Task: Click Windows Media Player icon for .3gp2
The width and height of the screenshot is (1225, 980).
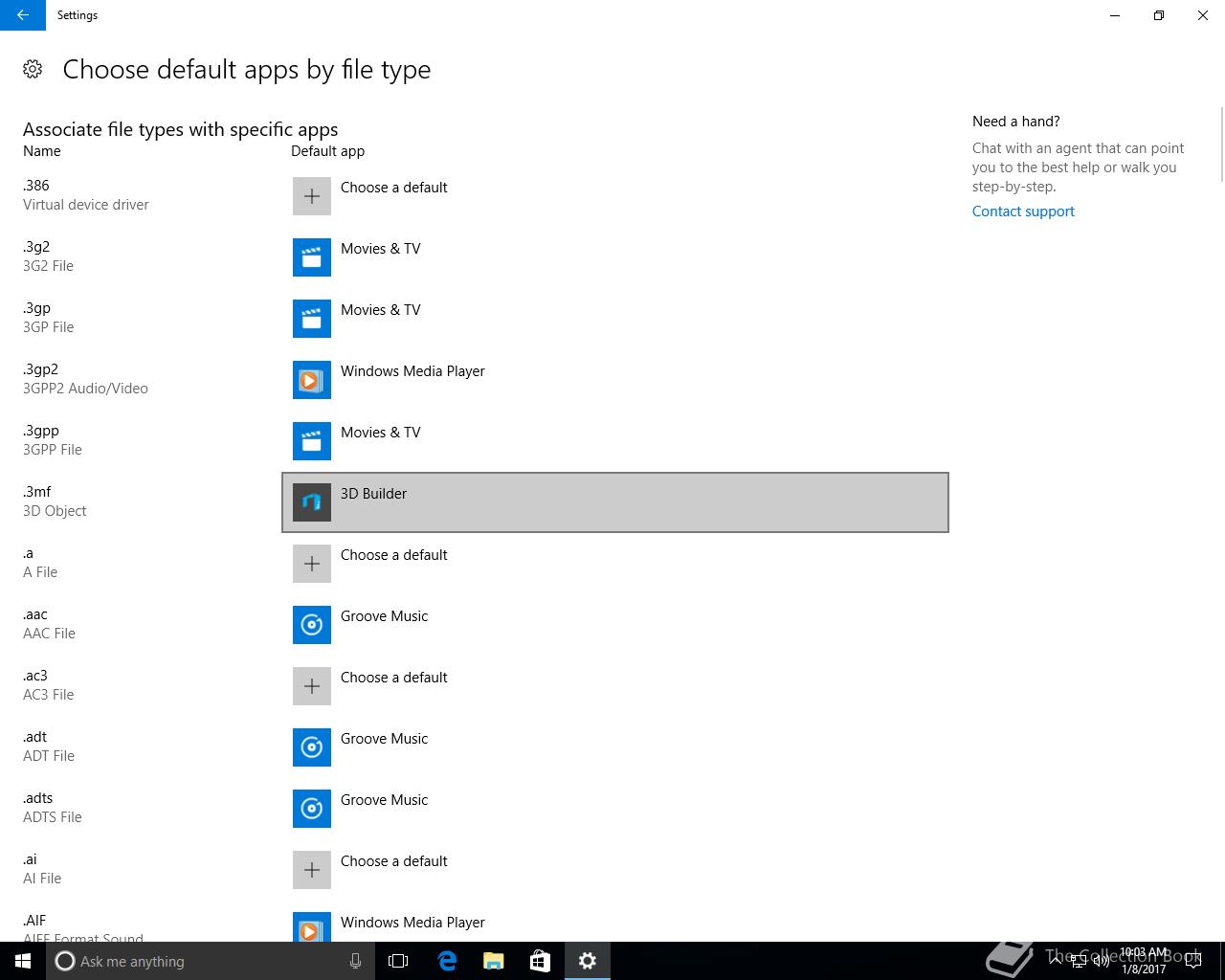Action: pos(312,380)
